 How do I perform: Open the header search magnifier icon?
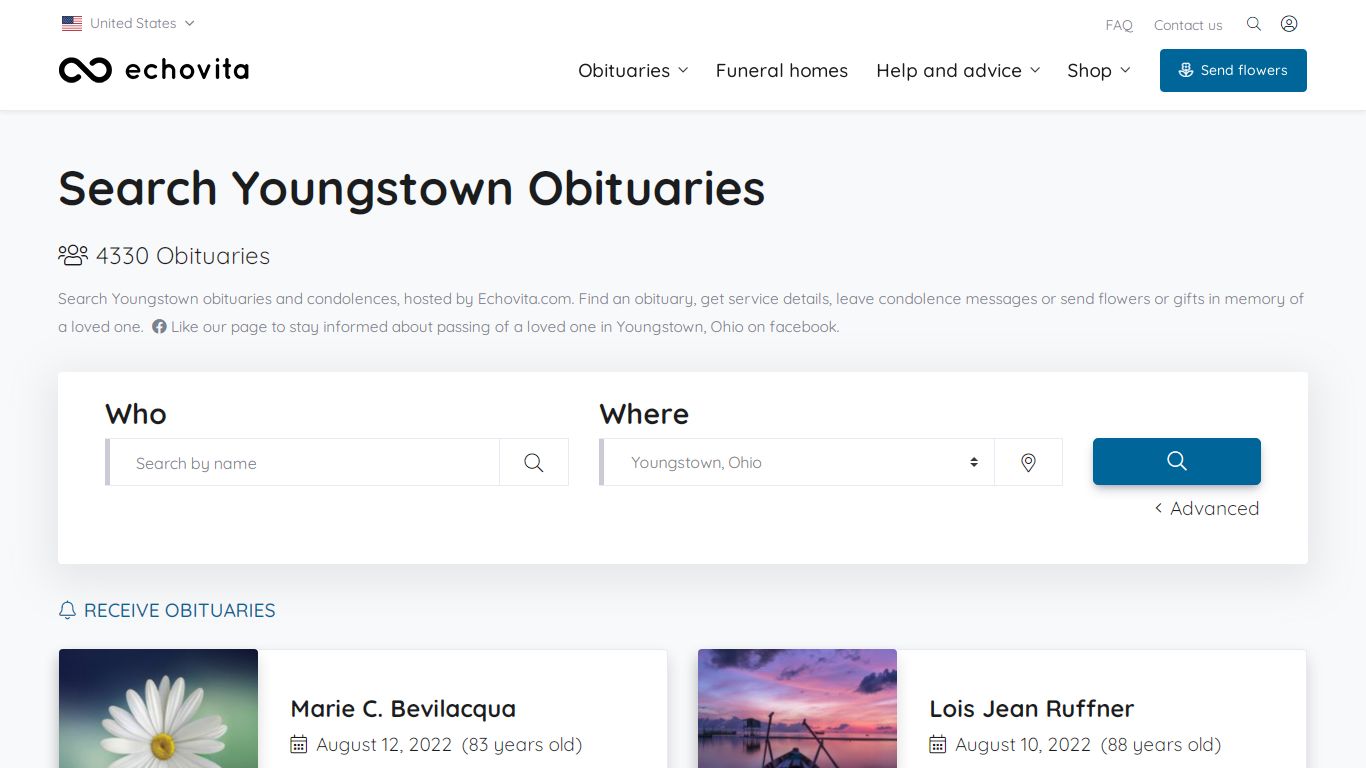(x=1254, y=24)
